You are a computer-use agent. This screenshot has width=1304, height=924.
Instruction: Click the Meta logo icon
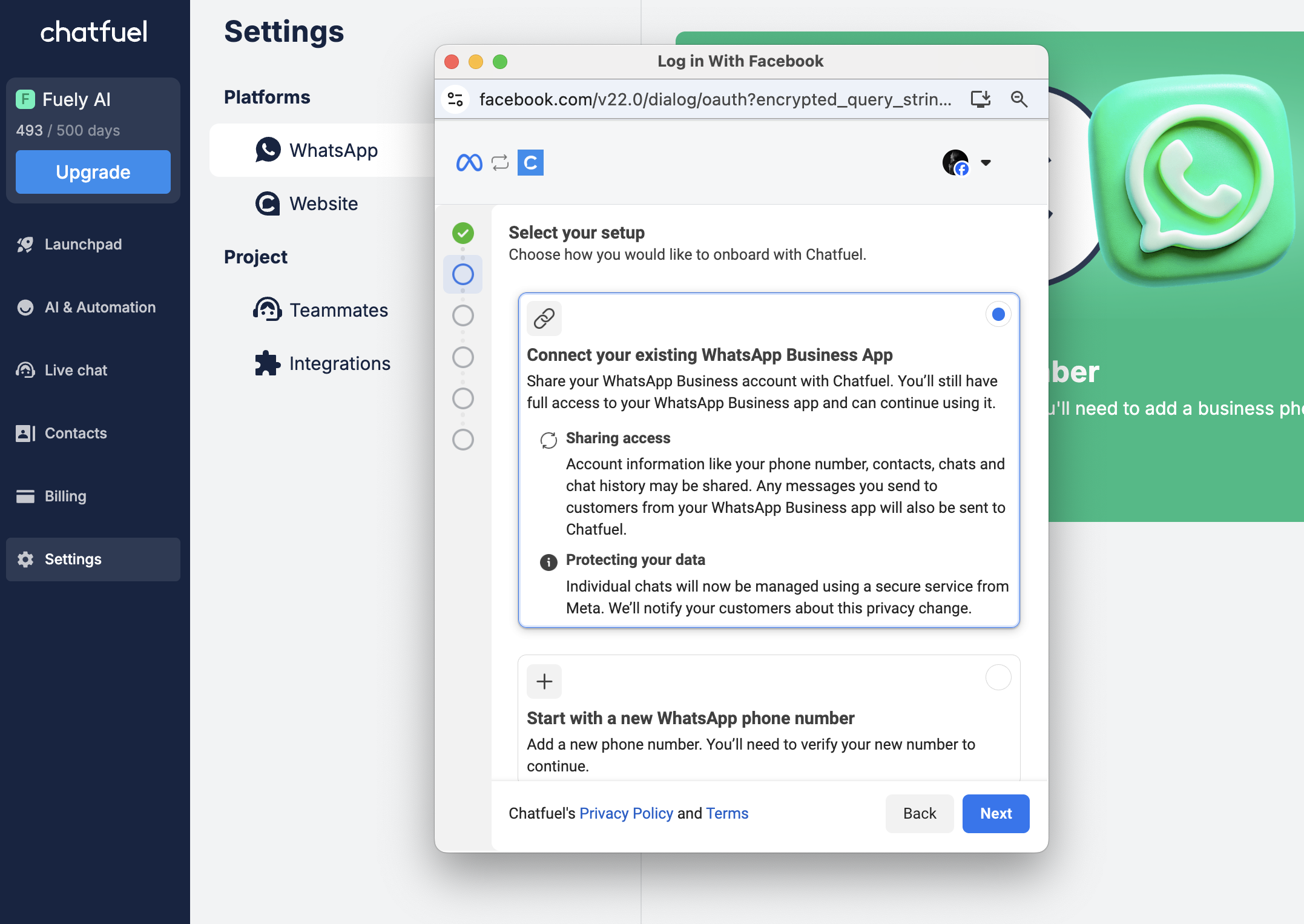point(469,162)
